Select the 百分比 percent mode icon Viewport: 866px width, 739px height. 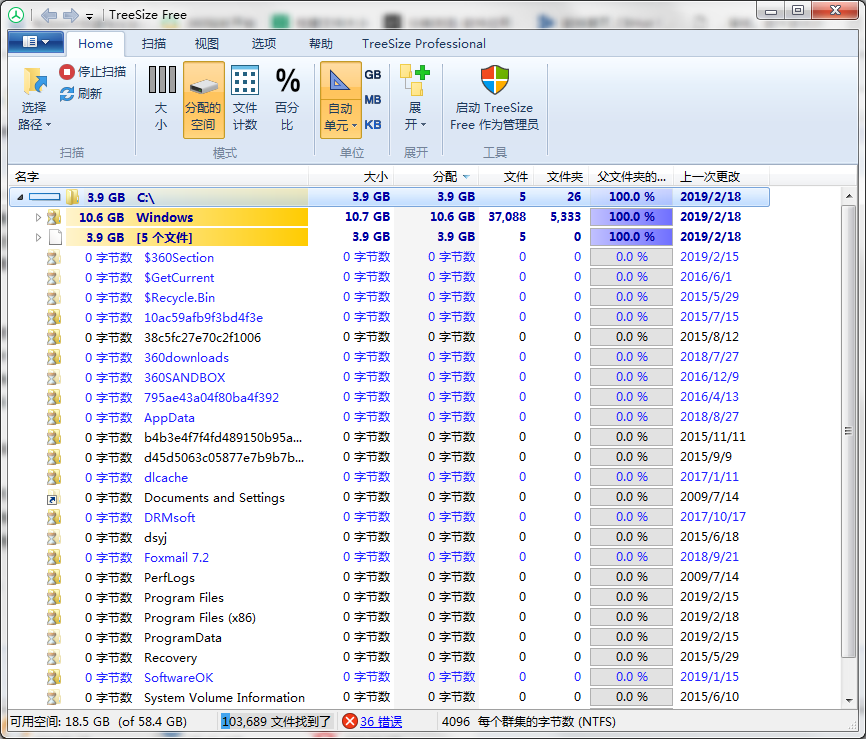click(x=287, y=82)
